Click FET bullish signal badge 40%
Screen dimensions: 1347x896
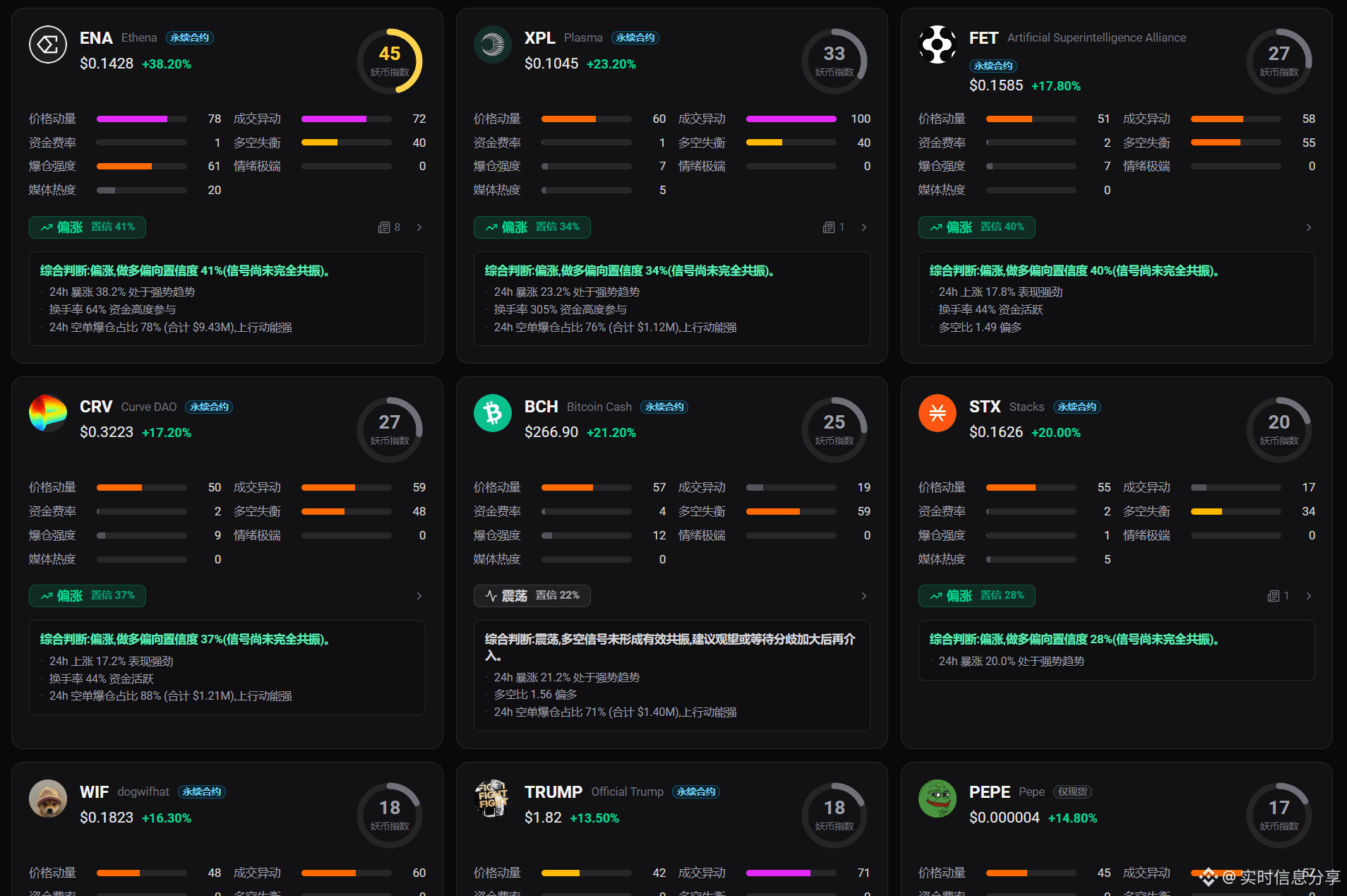(x=977, y=227)
